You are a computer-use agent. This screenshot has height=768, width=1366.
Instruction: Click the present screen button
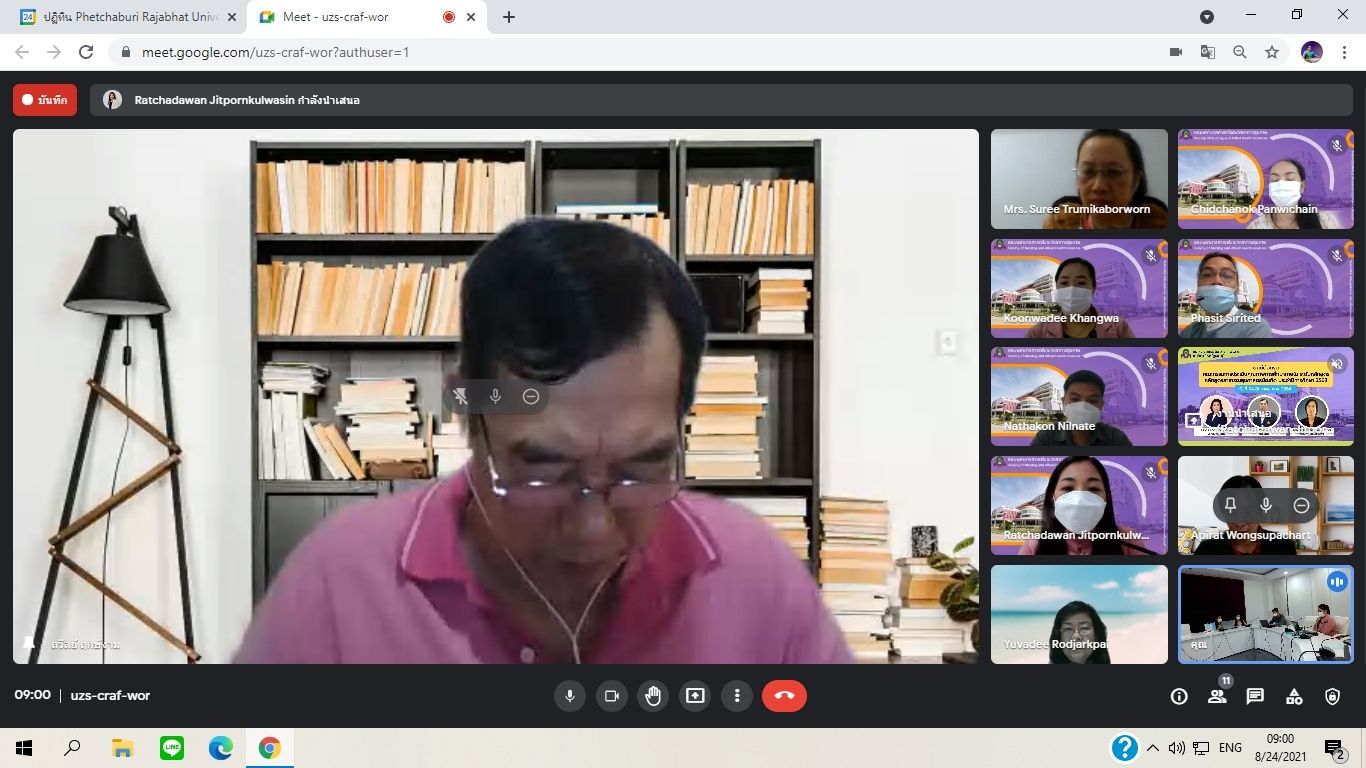[695, 696]
